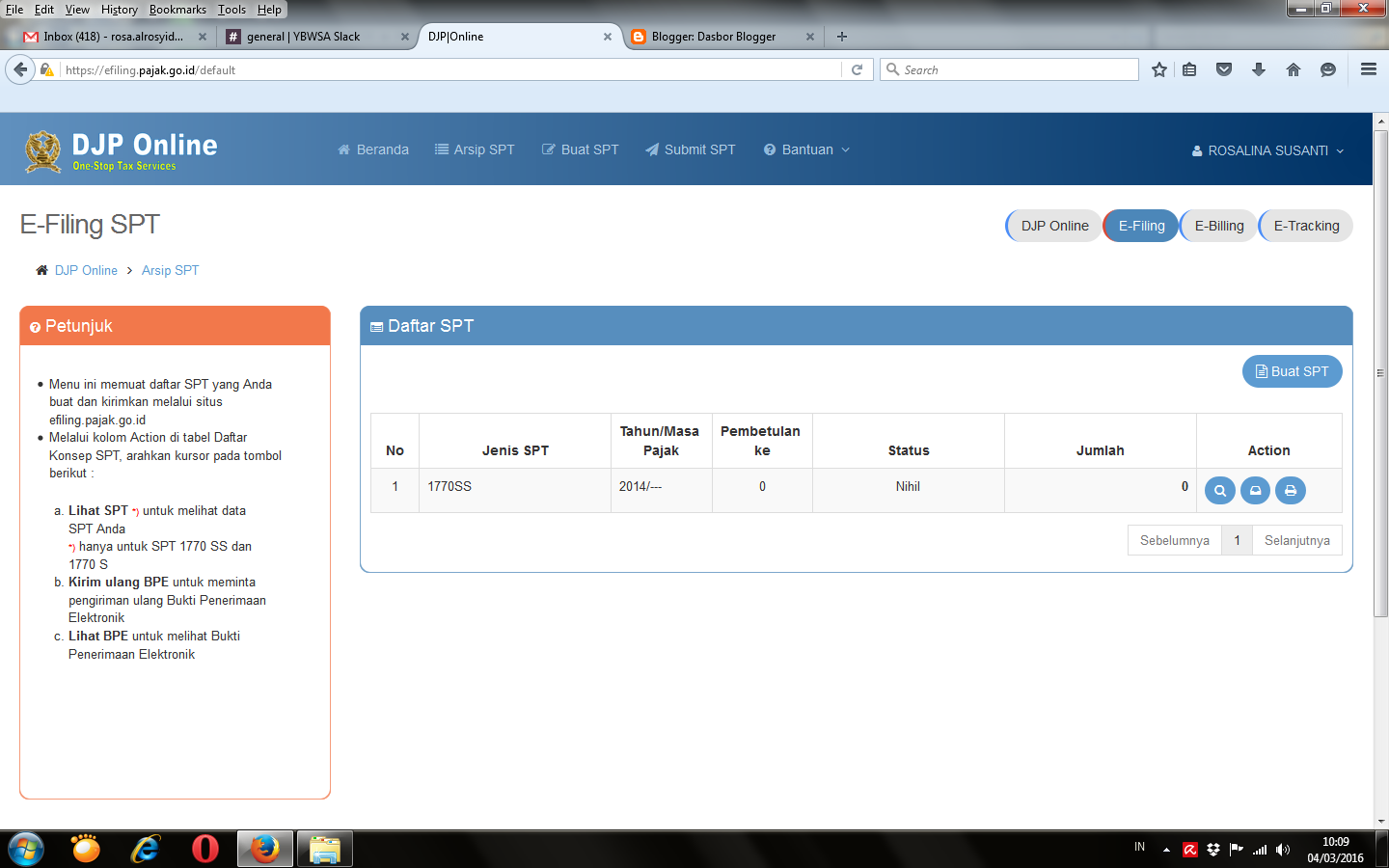1389x868 pixels.
Task: Click the URL address bar
Action: pyautogui.click(x=449, y=69)
